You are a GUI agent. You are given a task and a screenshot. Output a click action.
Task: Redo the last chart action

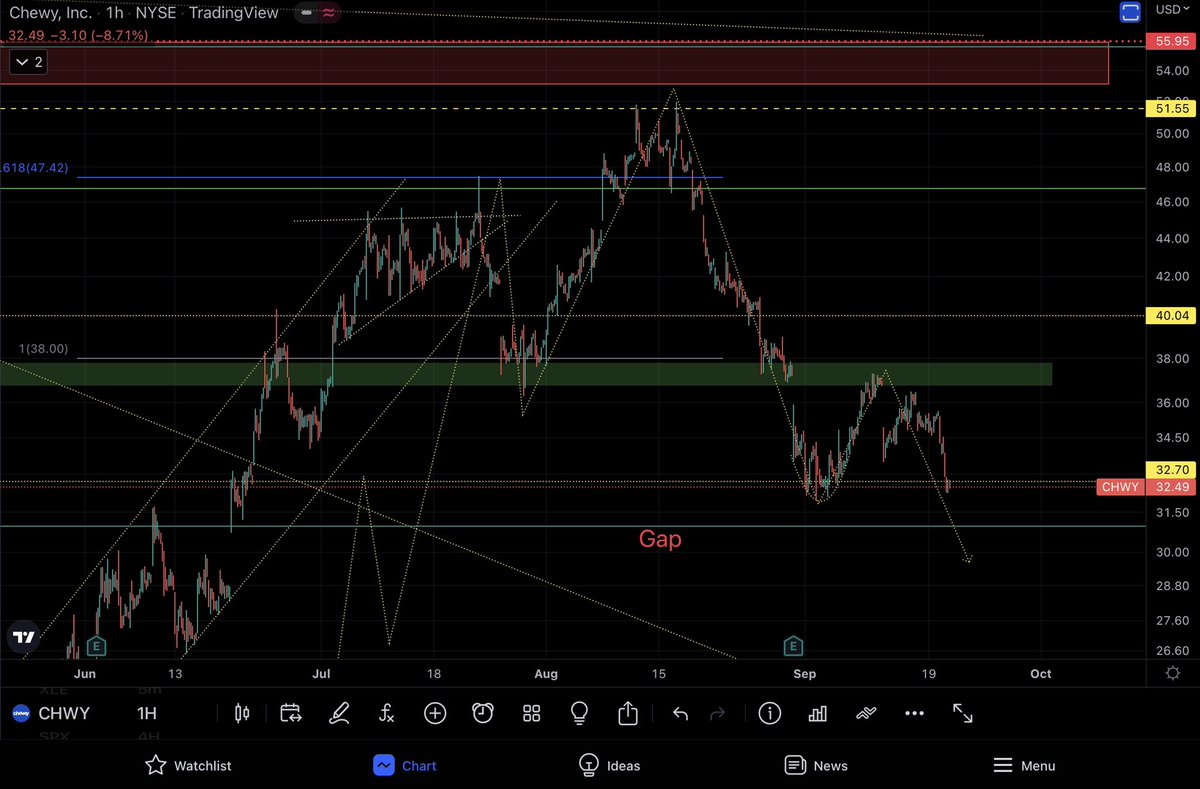(717, 713)
